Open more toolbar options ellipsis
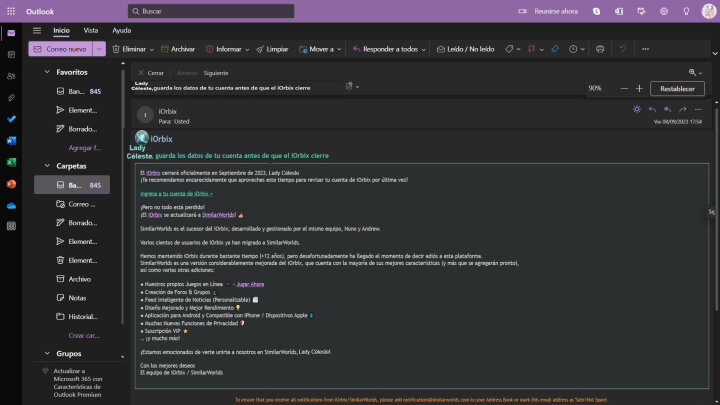Image resolution: width=720 pixels, height=405 pixels. coord(645,49)
